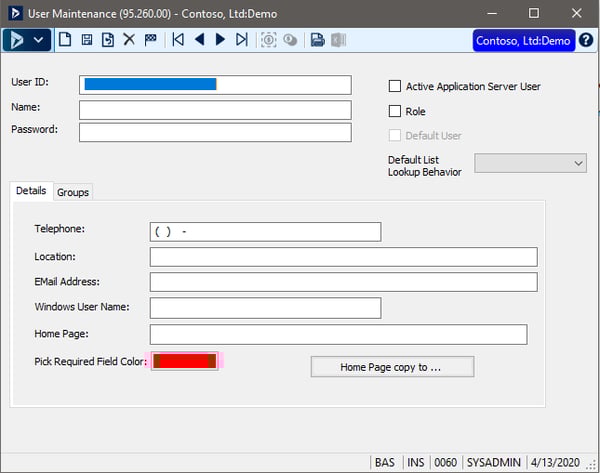The width and height of the screenshot is (600, 473).
Task: Pick the red required field color swatch
Action: (185, 361)
